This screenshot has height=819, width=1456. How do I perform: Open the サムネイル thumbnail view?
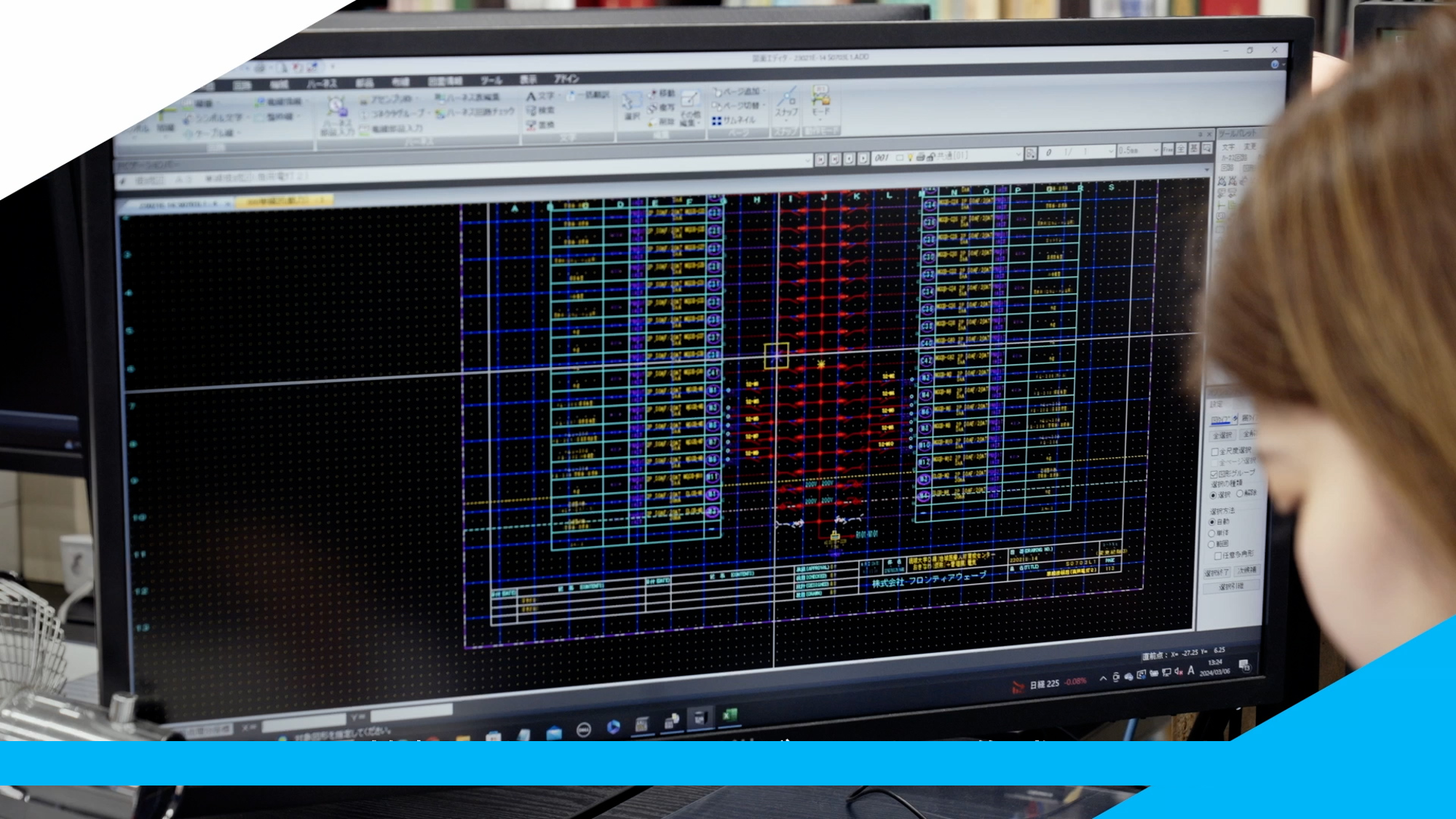[733, 120]
